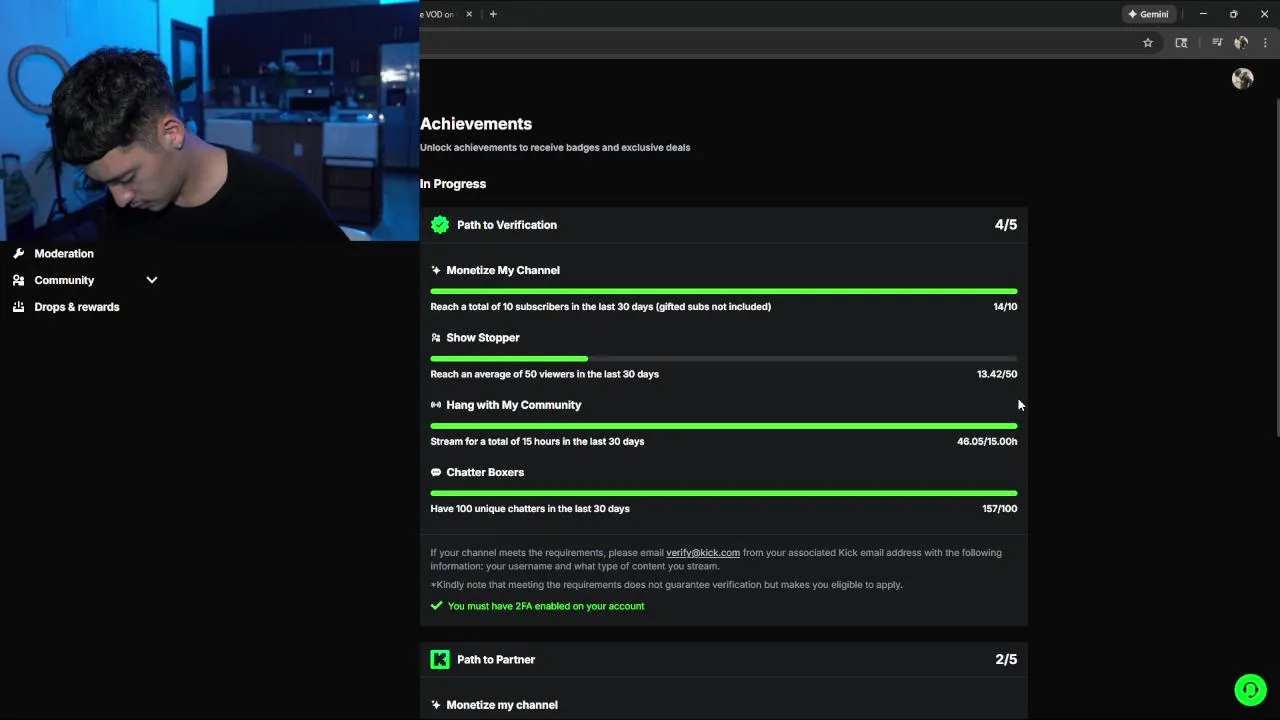Click 'Unlock achievements to receive badges' subtitle
The width and height of the screenshot is (1280, 720).
coord(555,147)
